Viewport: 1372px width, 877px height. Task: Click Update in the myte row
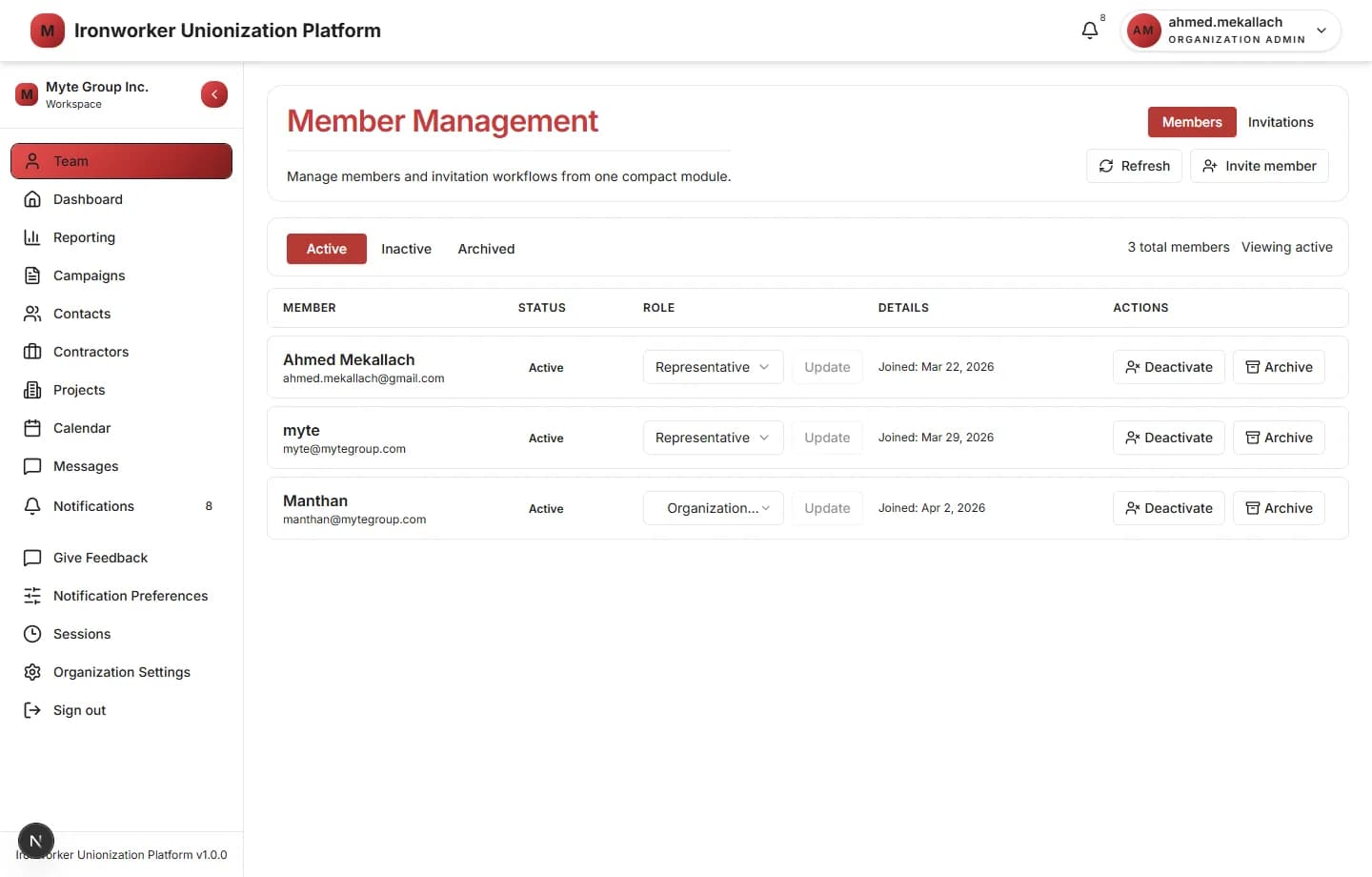pyautogui.click(x=827, y=438)
